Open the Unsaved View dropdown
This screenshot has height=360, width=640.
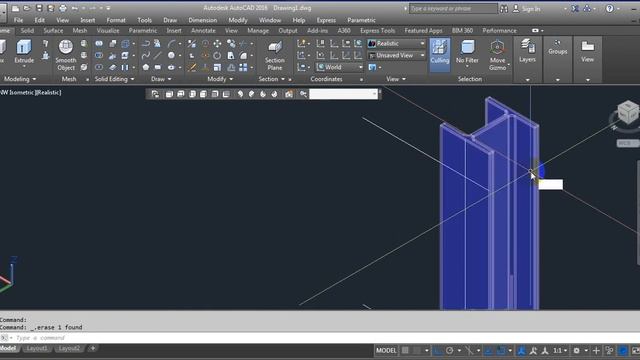[x=396, y=55]
